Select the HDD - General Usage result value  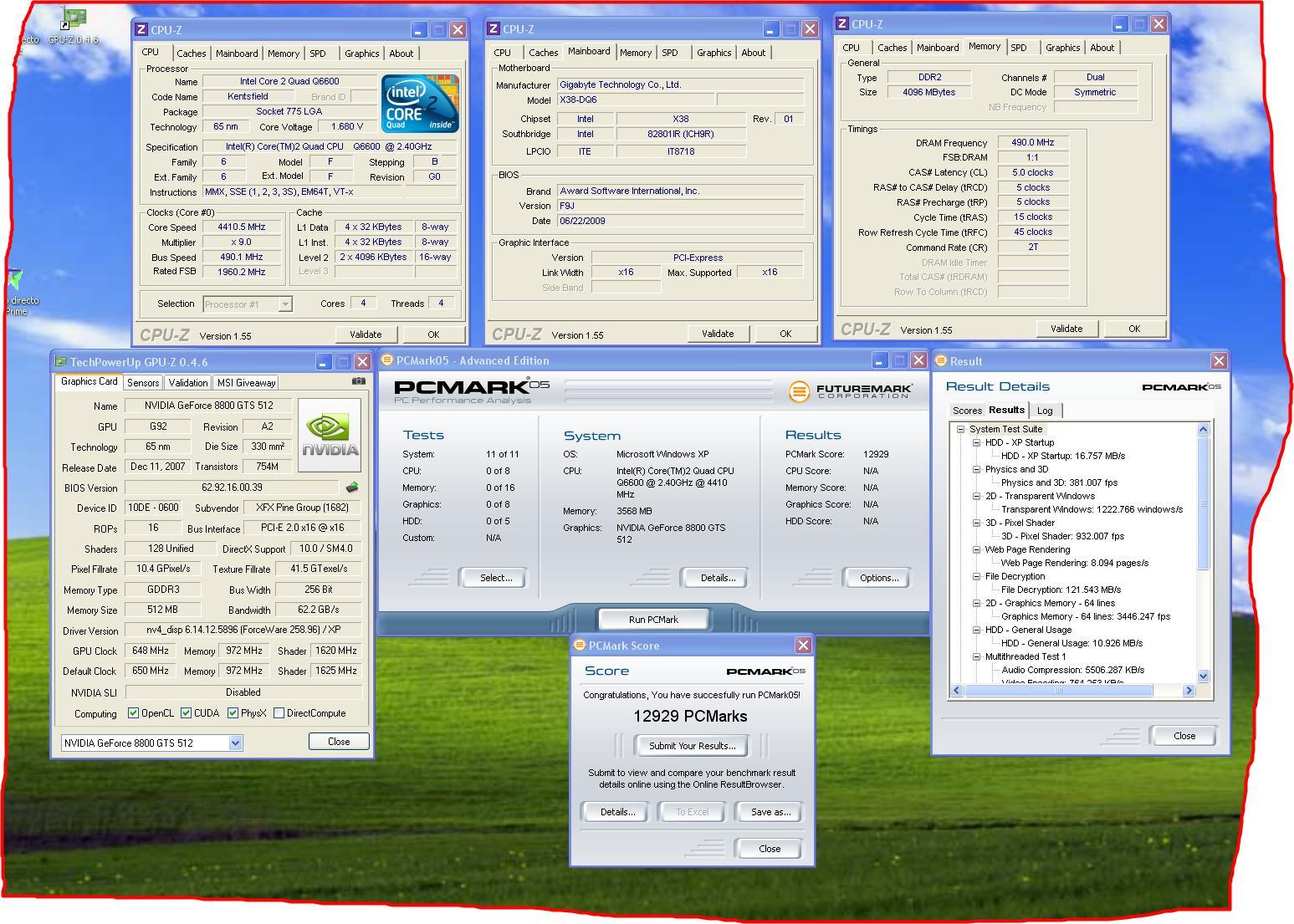tap(1072, 643)
